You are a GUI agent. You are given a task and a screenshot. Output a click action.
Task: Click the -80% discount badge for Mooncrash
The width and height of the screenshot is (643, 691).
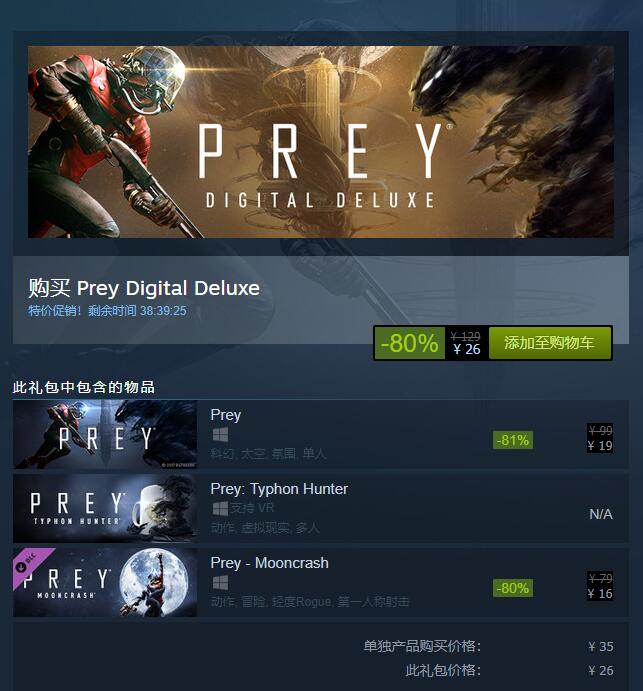click(513, 588)
